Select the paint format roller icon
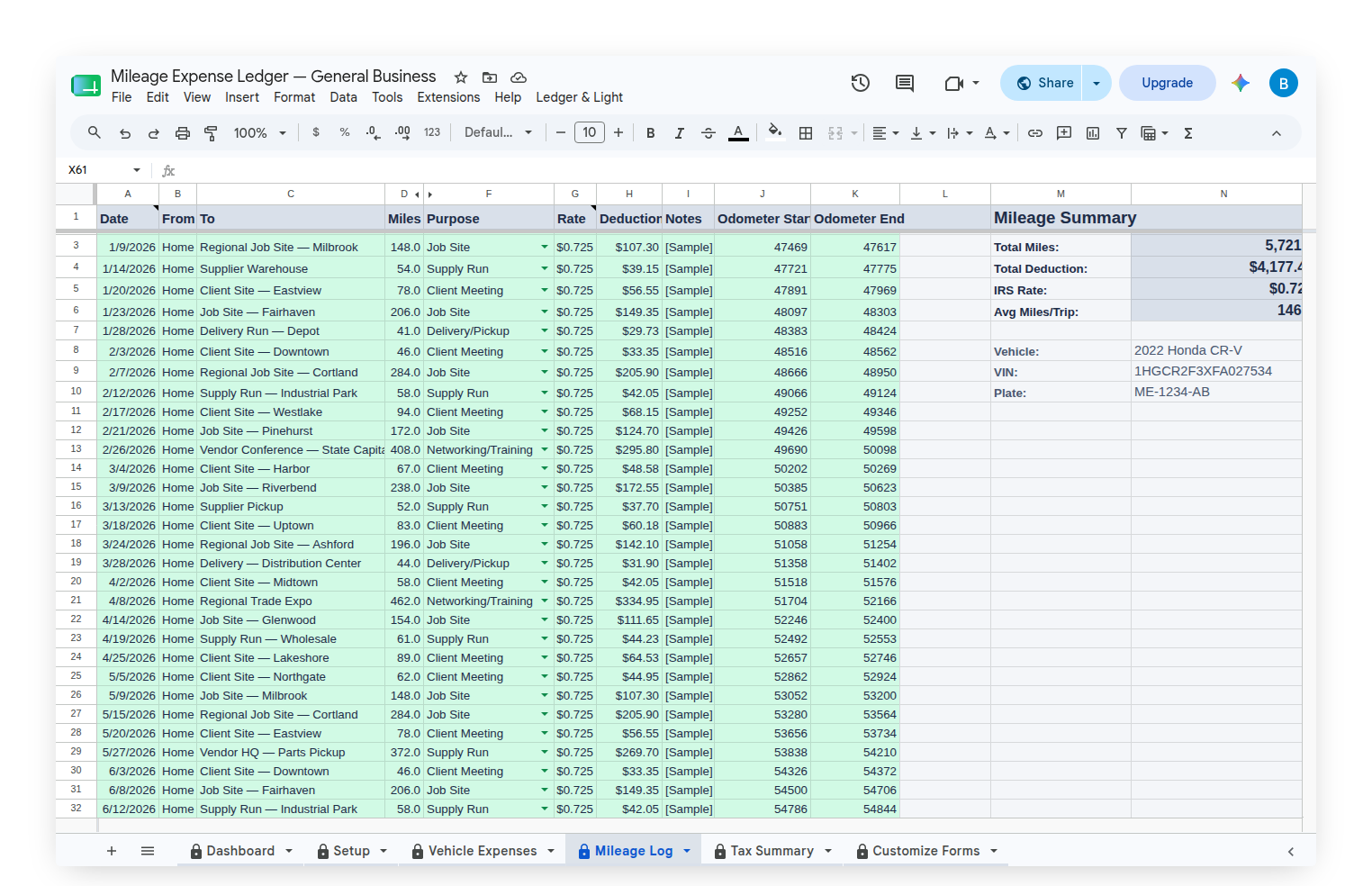The width and height of the screenshot is (1372, 886). [x=212, y=133]
